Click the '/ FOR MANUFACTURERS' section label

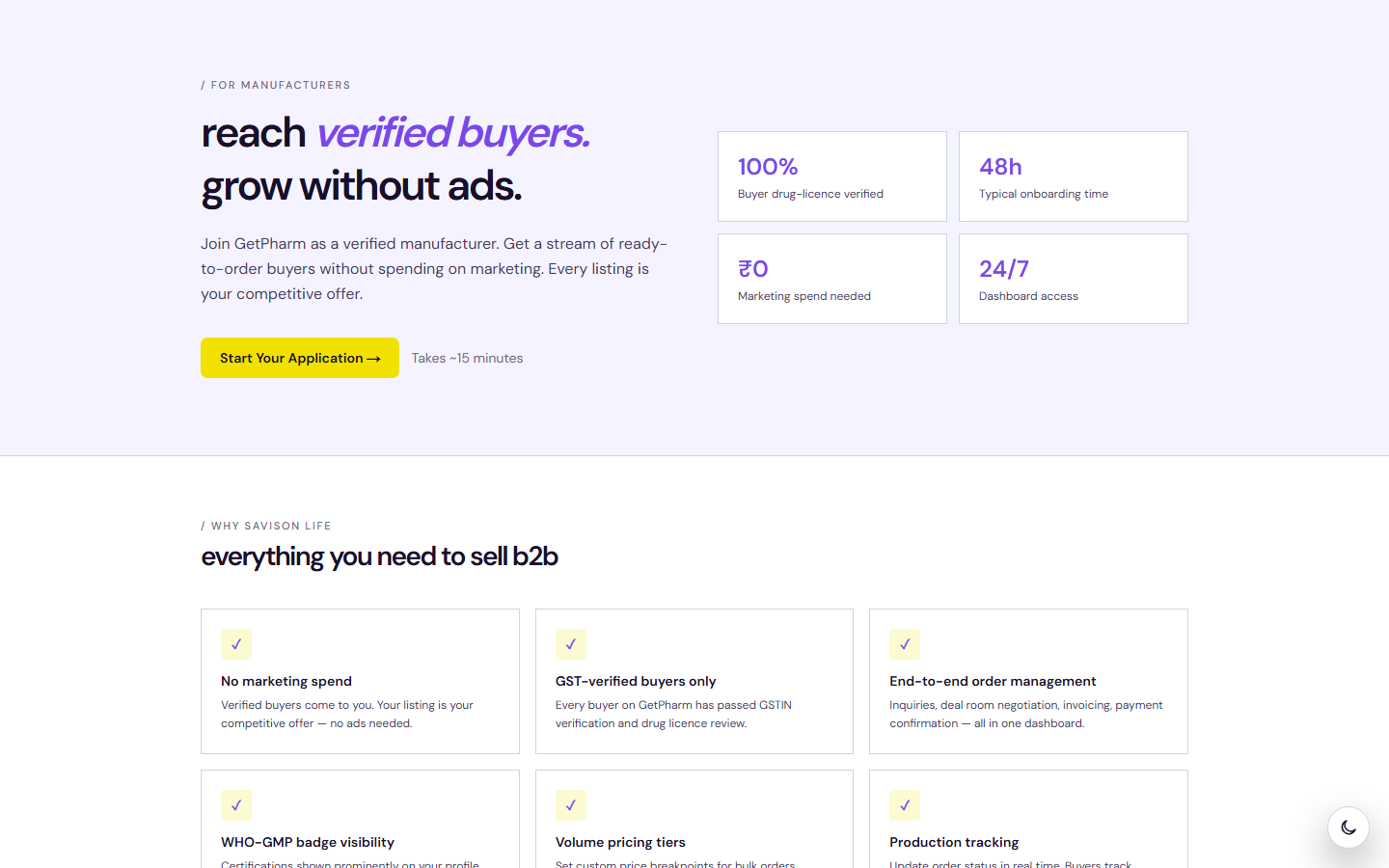click(276, 85)
